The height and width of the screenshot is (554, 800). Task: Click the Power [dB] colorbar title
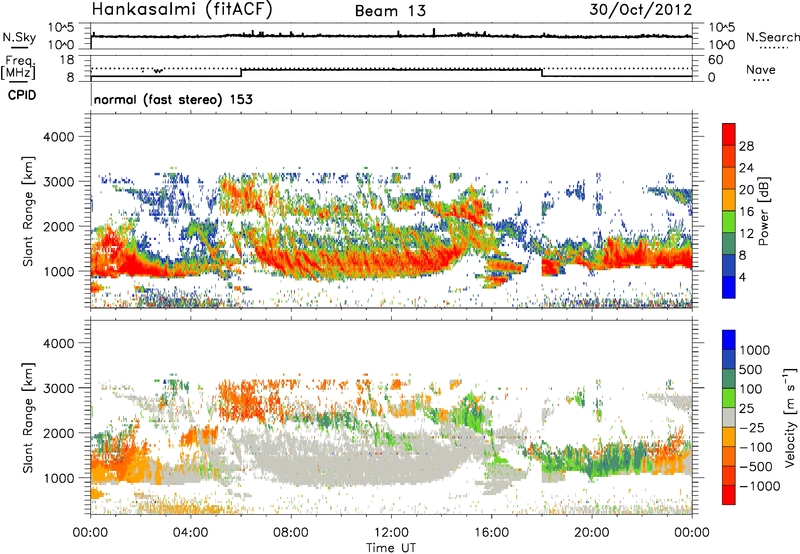tap(764, 211)
